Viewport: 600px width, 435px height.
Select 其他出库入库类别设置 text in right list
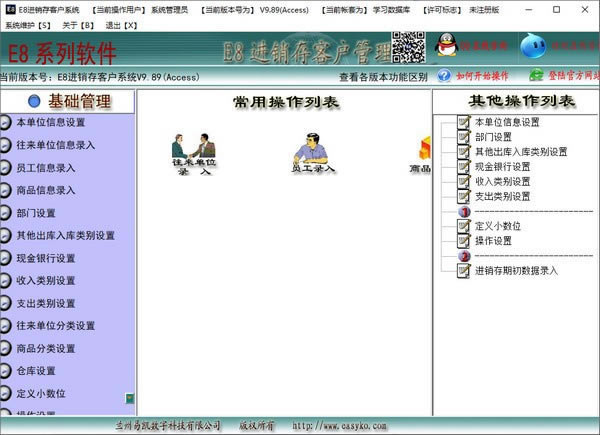click(521, 152)
